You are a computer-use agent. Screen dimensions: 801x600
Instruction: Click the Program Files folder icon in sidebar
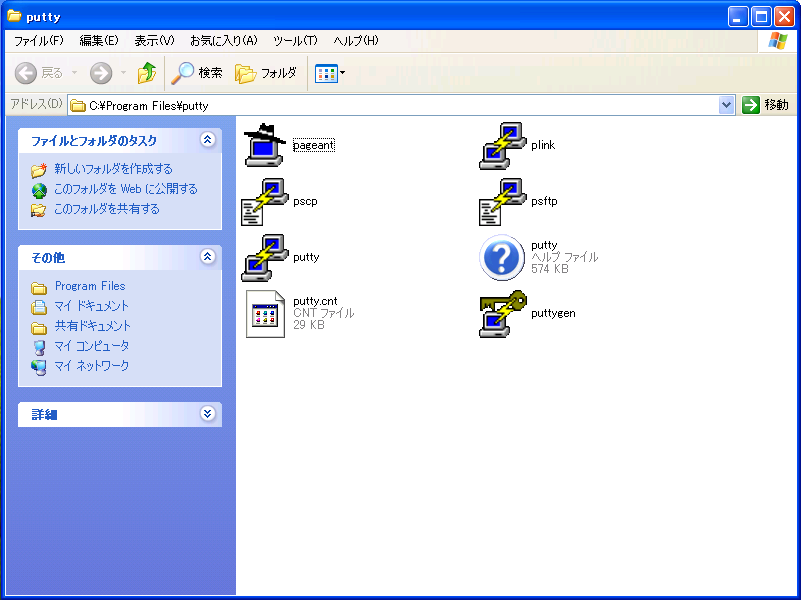tap(39, 288)
